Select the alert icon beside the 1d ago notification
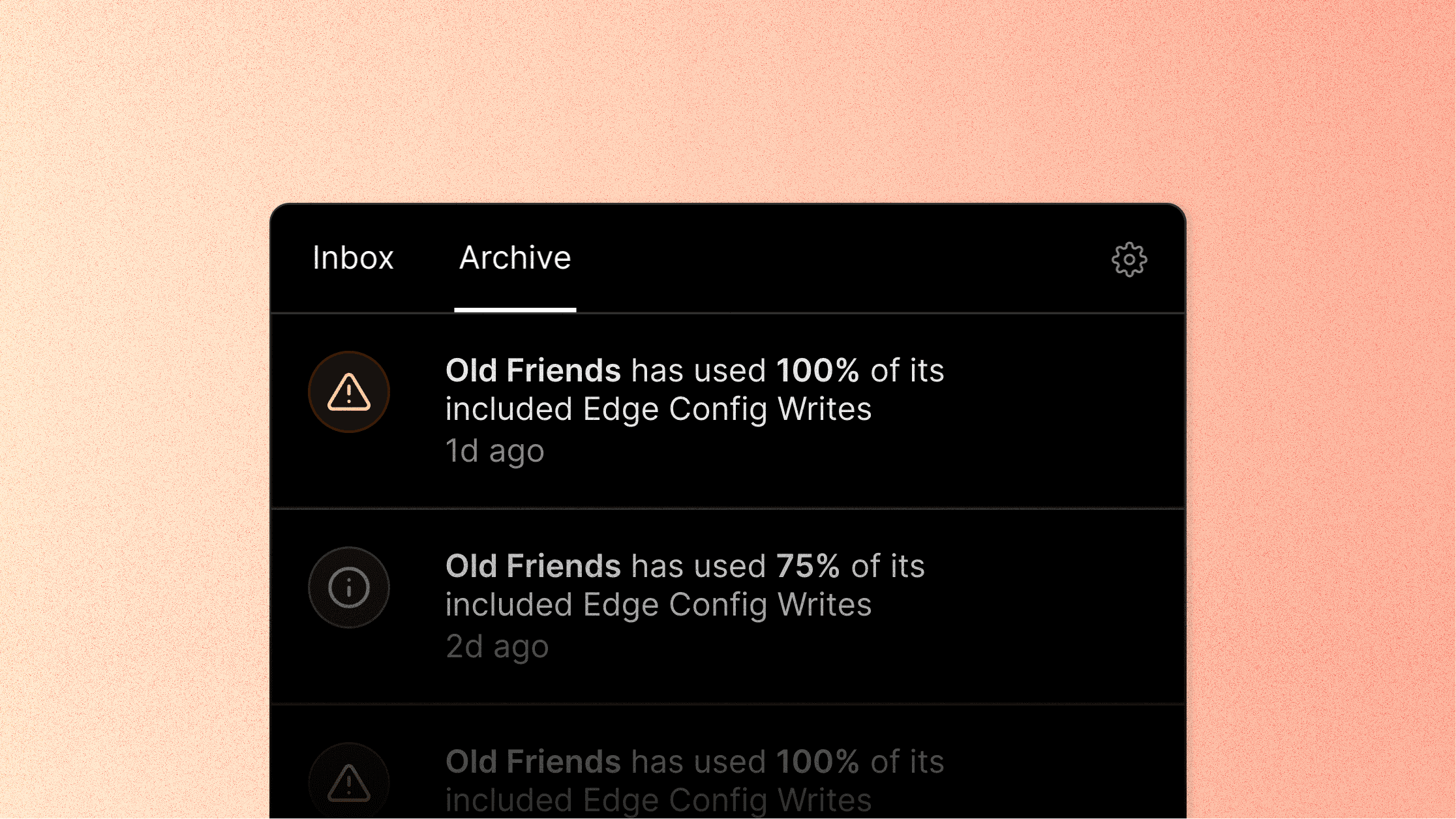 [x=349, y=391]
